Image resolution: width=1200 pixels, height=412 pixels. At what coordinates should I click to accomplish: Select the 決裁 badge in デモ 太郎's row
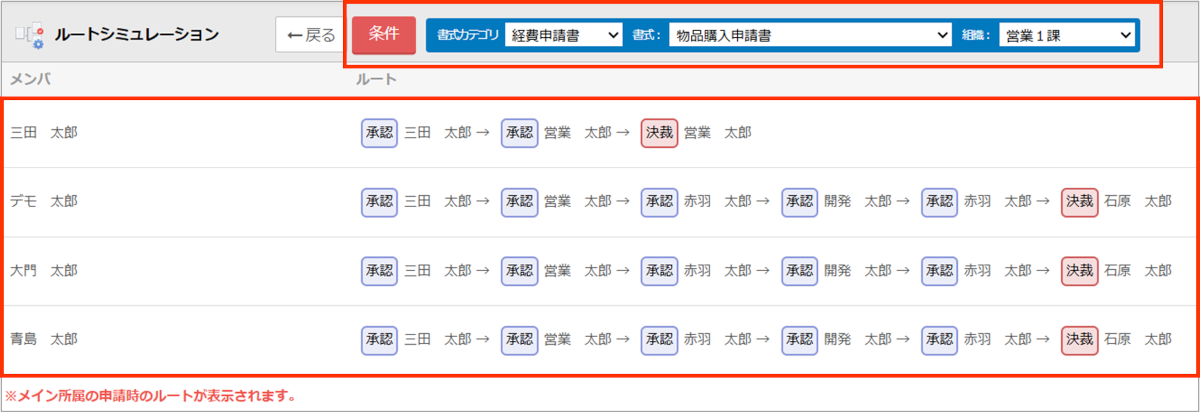coord(1079,201)
